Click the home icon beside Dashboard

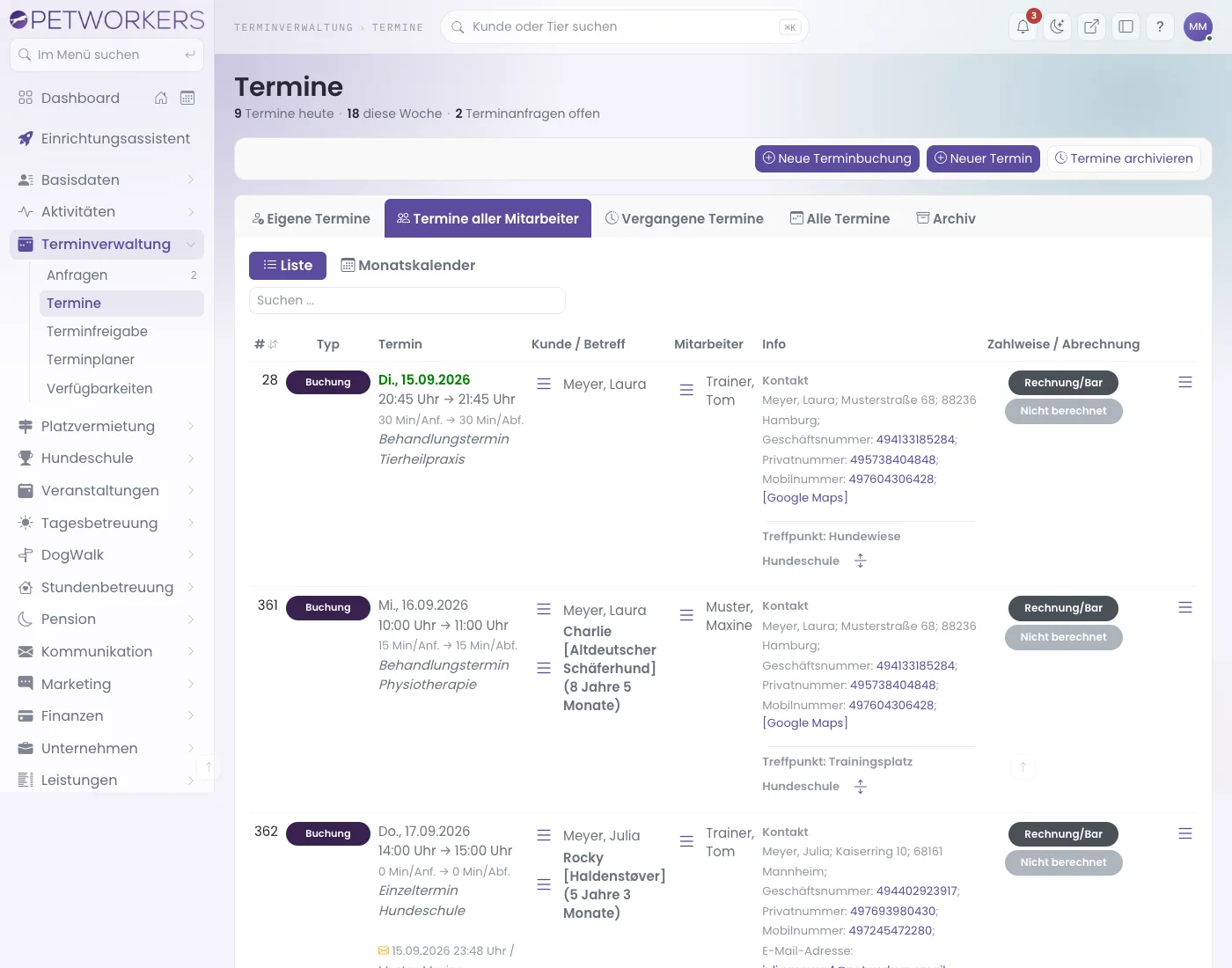pos(161,98)
